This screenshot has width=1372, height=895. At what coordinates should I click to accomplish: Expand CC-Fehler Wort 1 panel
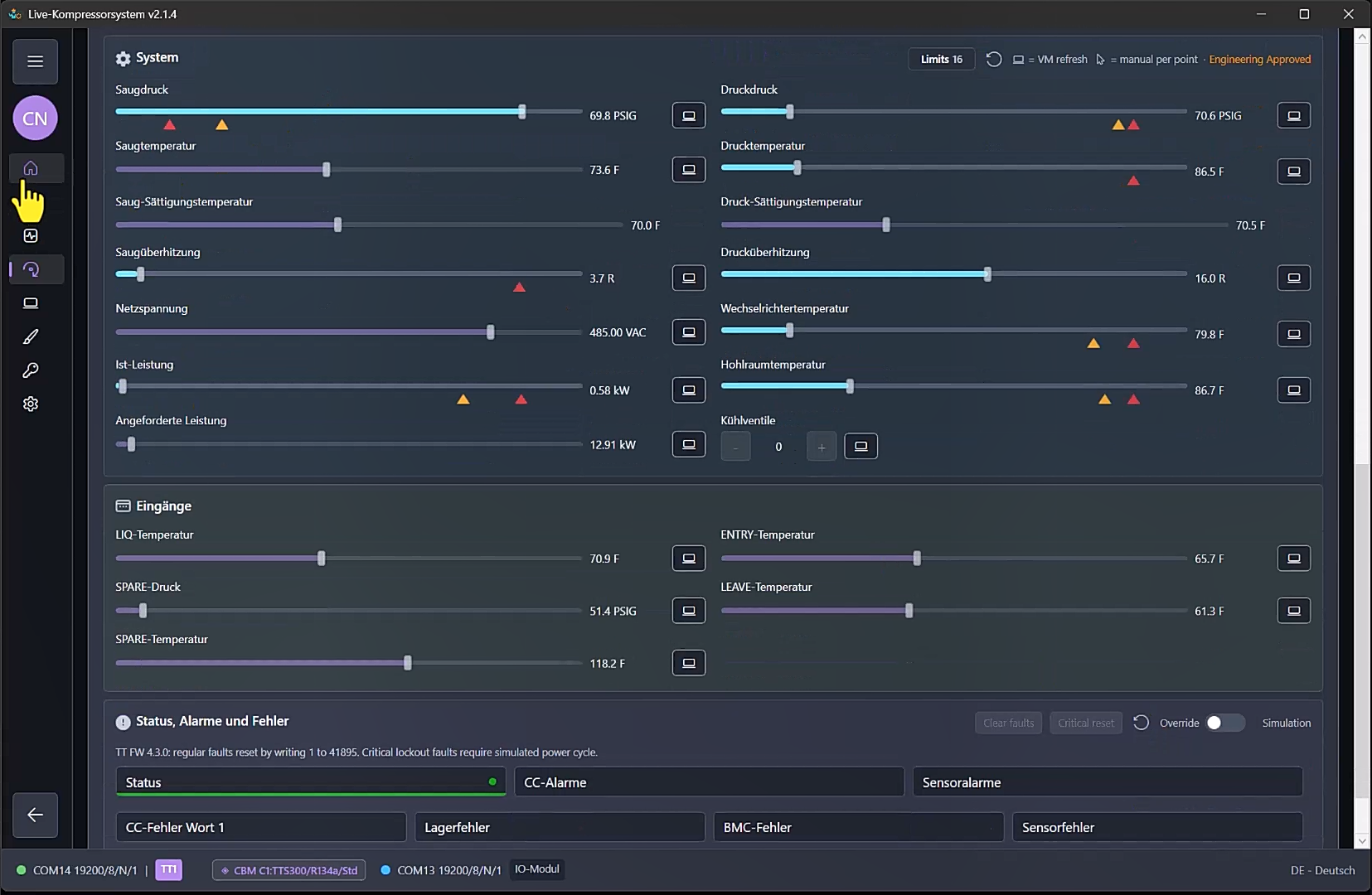click(x=261, y=827)
